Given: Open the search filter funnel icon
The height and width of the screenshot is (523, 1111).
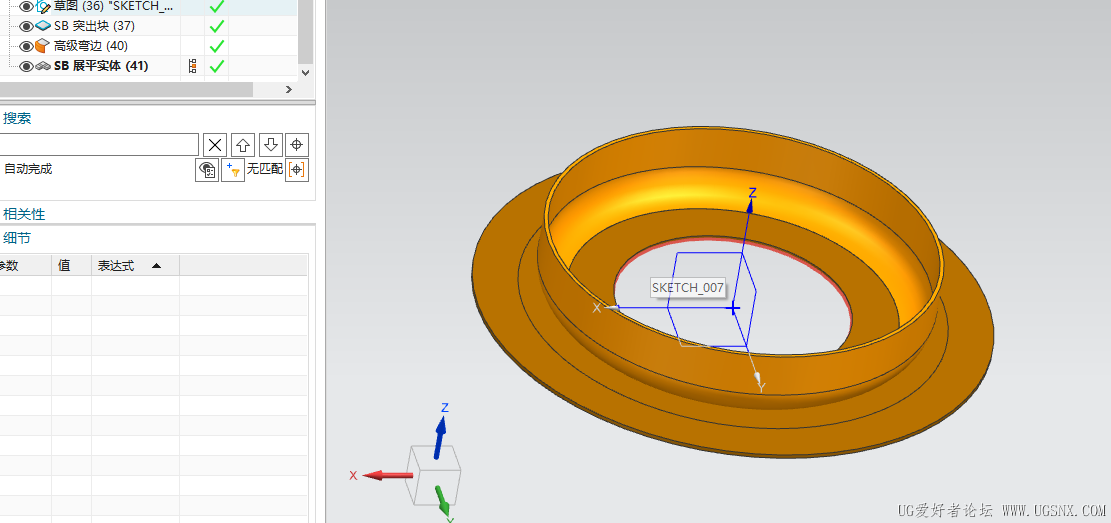Looking at the screenshot, I should [233, 170].
